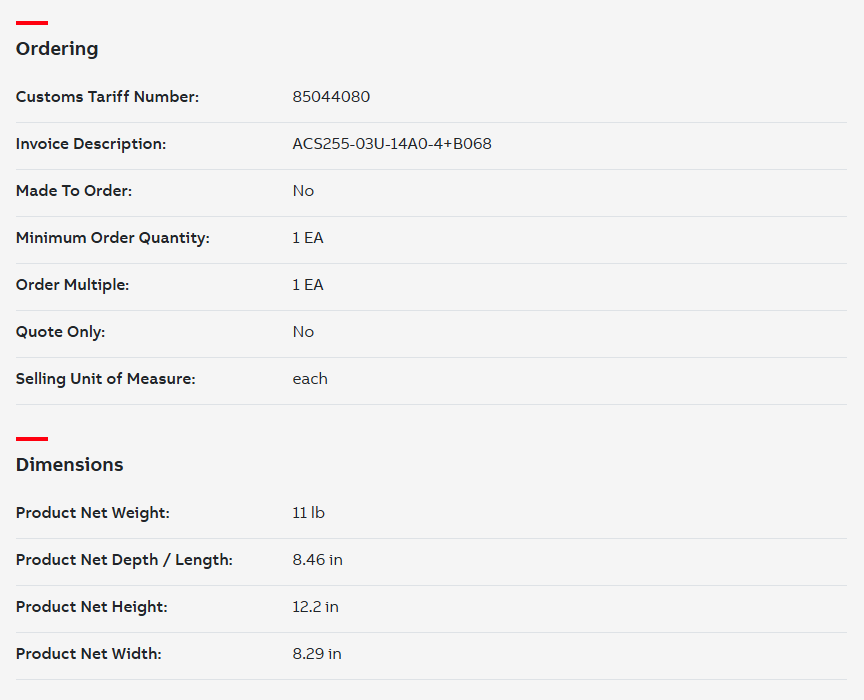
Task: Select the 8.29 in width value
Action: [317, 654]
